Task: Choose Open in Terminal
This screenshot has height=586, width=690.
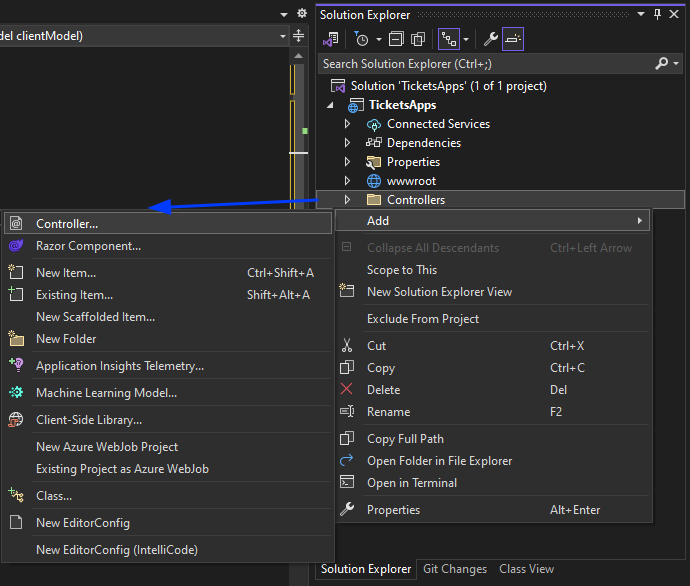Action: [492, 483]
